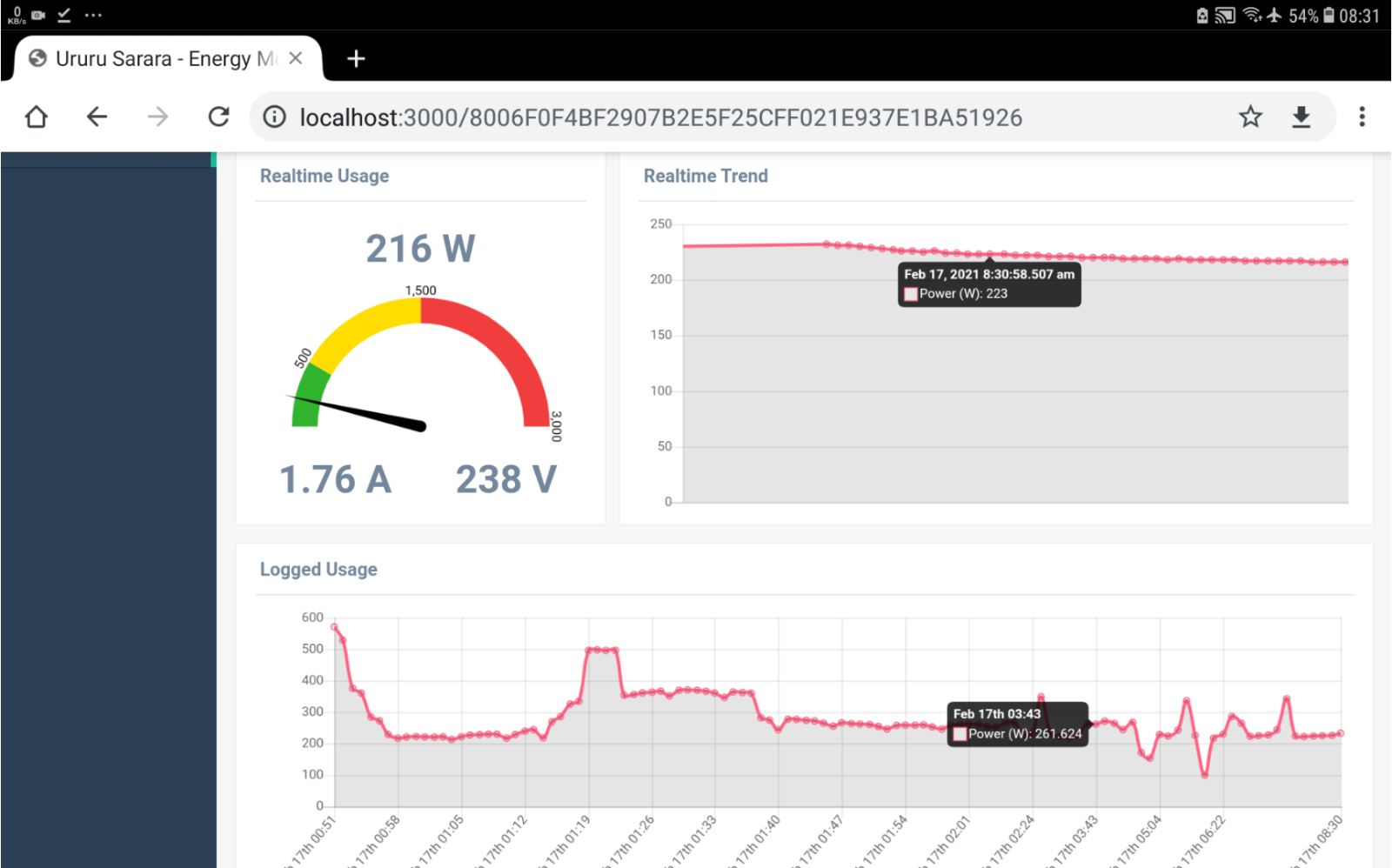
Task: Click the Realtime Trend panel title
Action: (x=706, y=176)
